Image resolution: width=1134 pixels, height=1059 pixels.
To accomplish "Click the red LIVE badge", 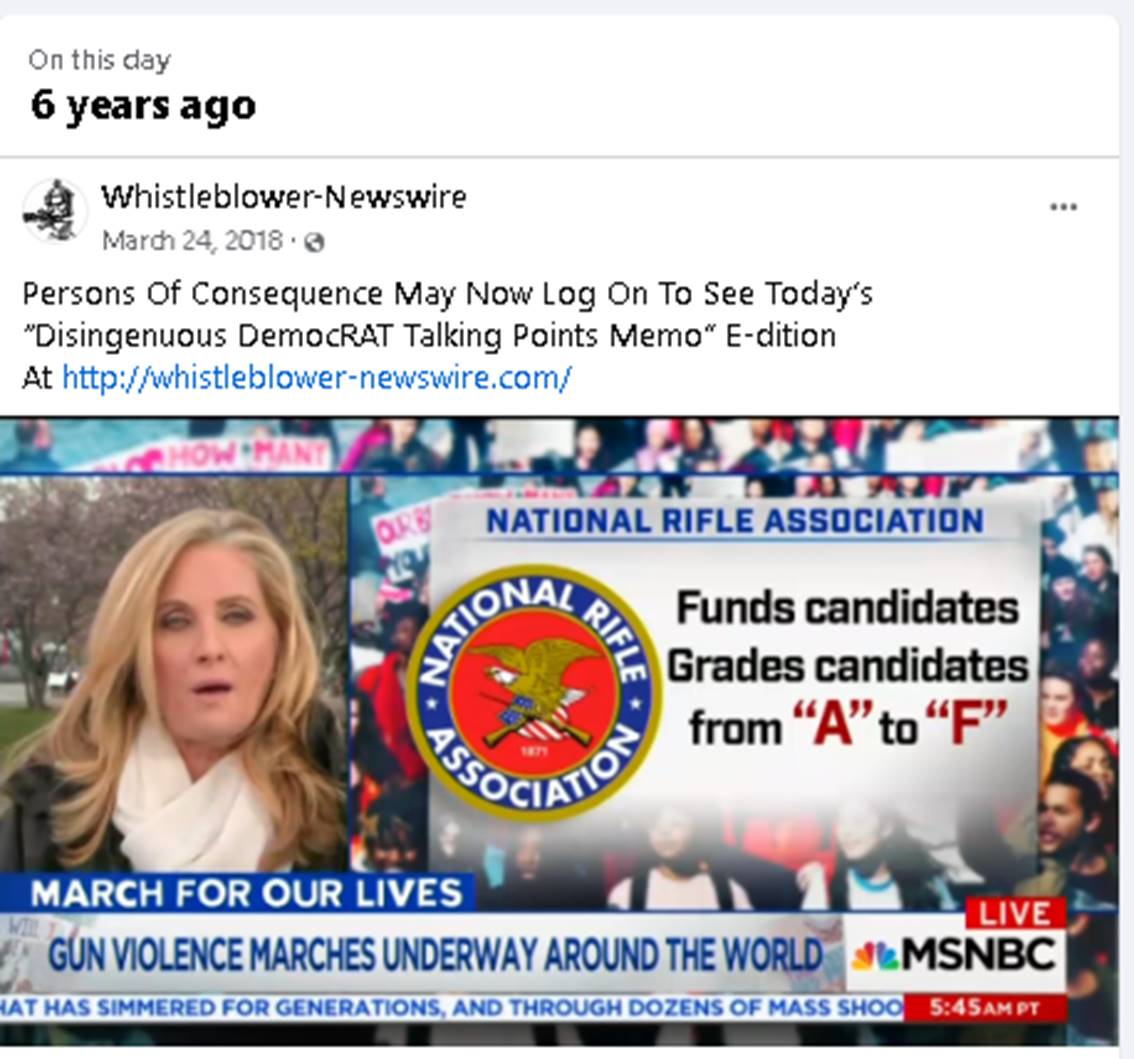I will 1015,914.
